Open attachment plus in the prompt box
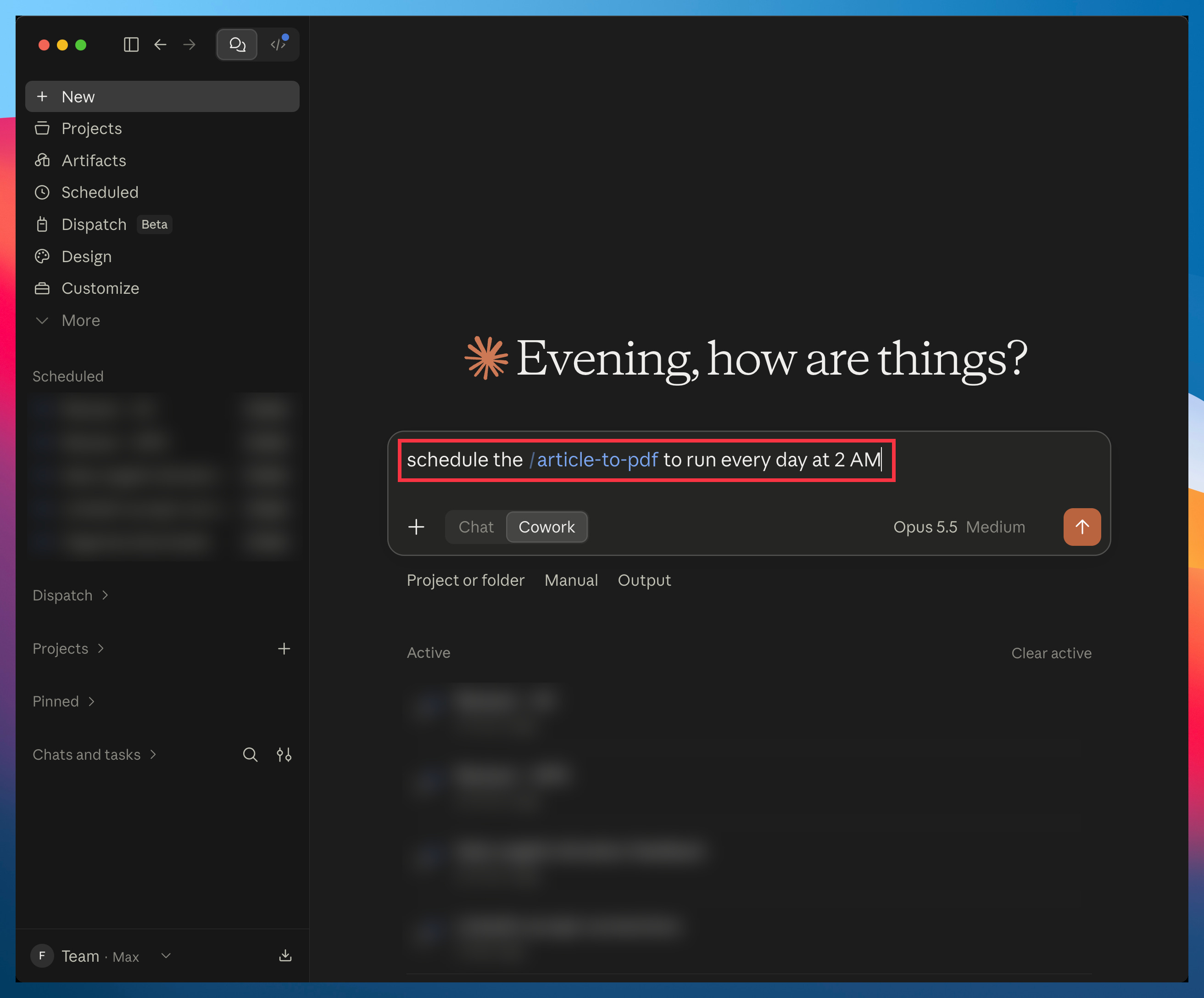 (416, 527)
